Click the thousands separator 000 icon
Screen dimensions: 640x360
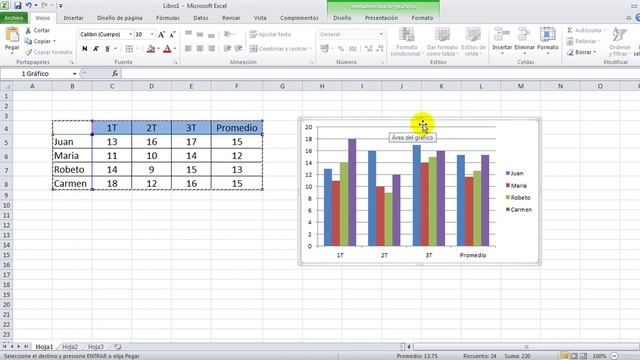point(353,49)
